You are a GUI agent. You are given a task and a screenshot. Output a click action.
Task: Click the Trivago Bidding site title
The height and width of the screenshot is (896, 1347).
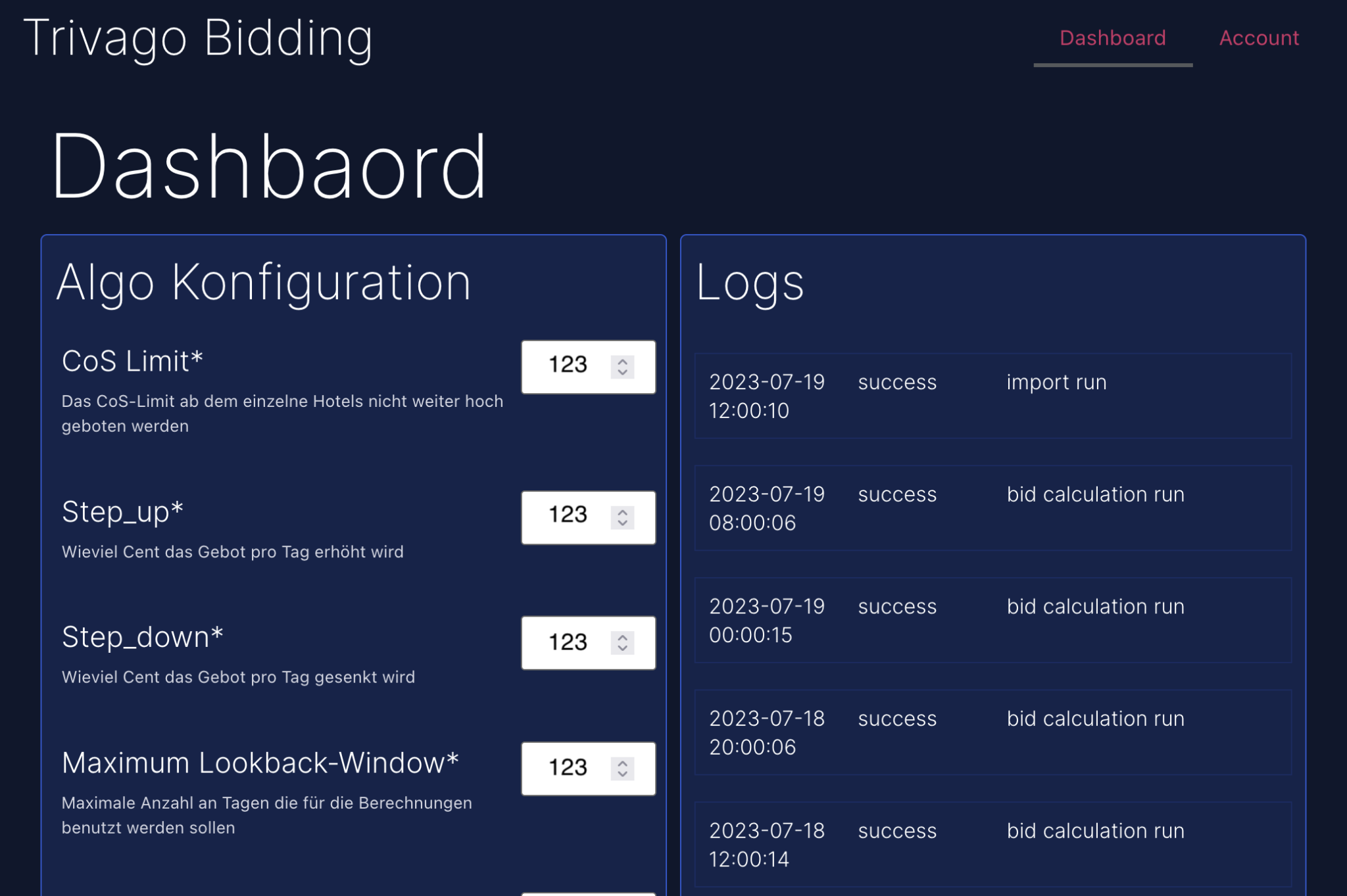pos(198,38)
